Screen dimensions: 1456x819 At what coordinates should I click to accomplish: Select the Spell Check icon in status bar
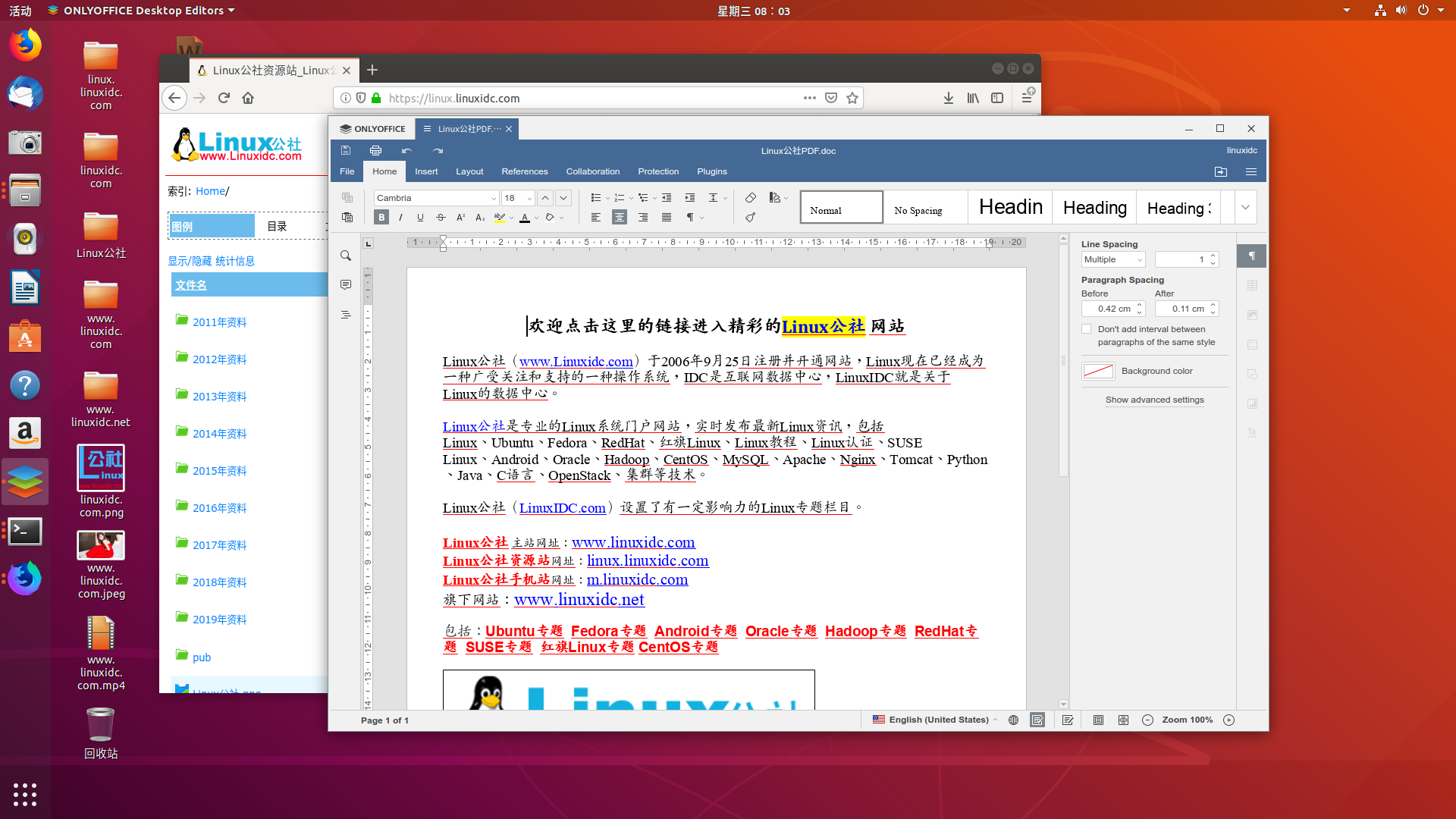click(x=1037, y=720)
